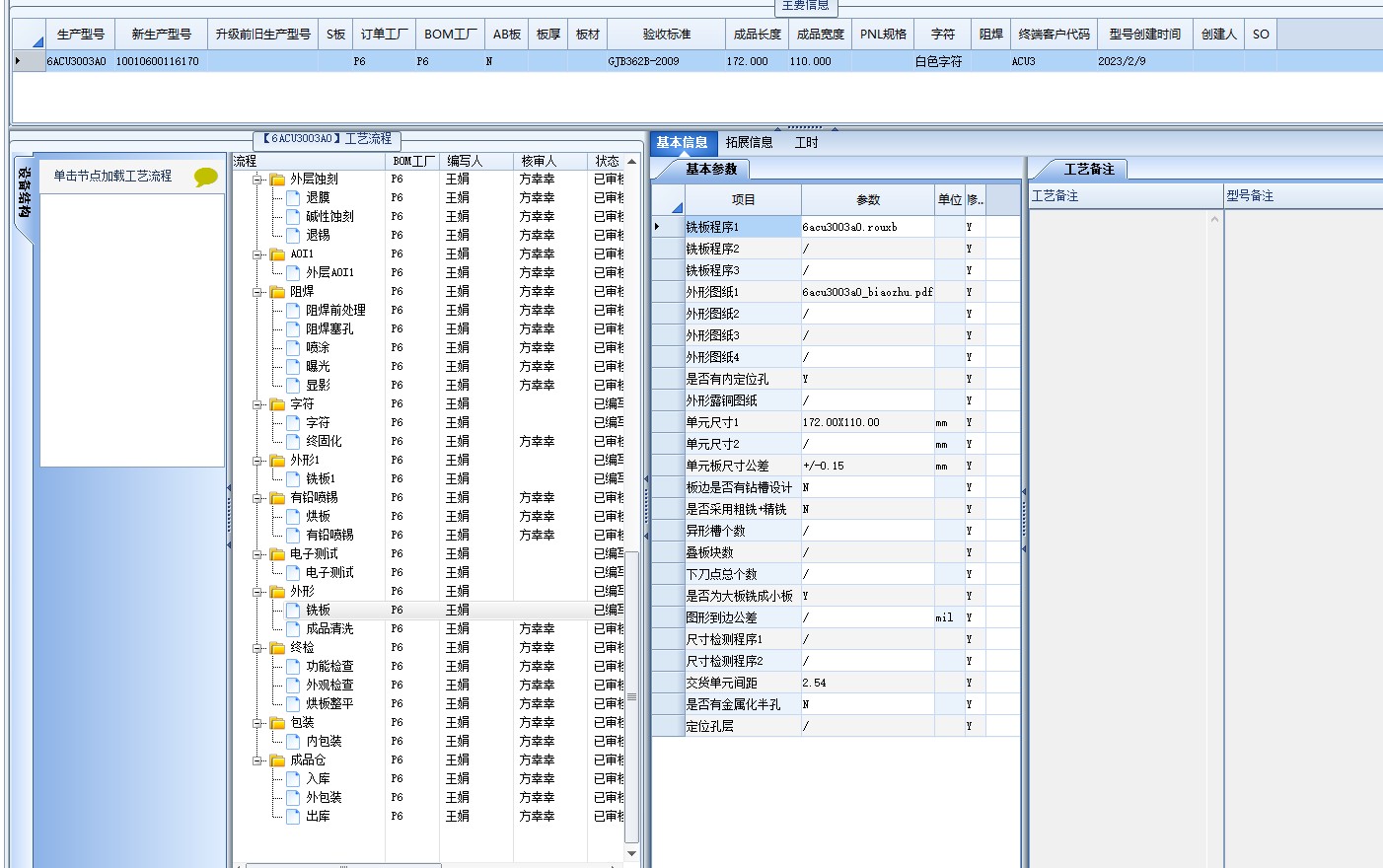Collapse the 外形1 tree node
The height and width of the screenshot is (868, 1383).
pyautogui.click(x=257, y=461)
